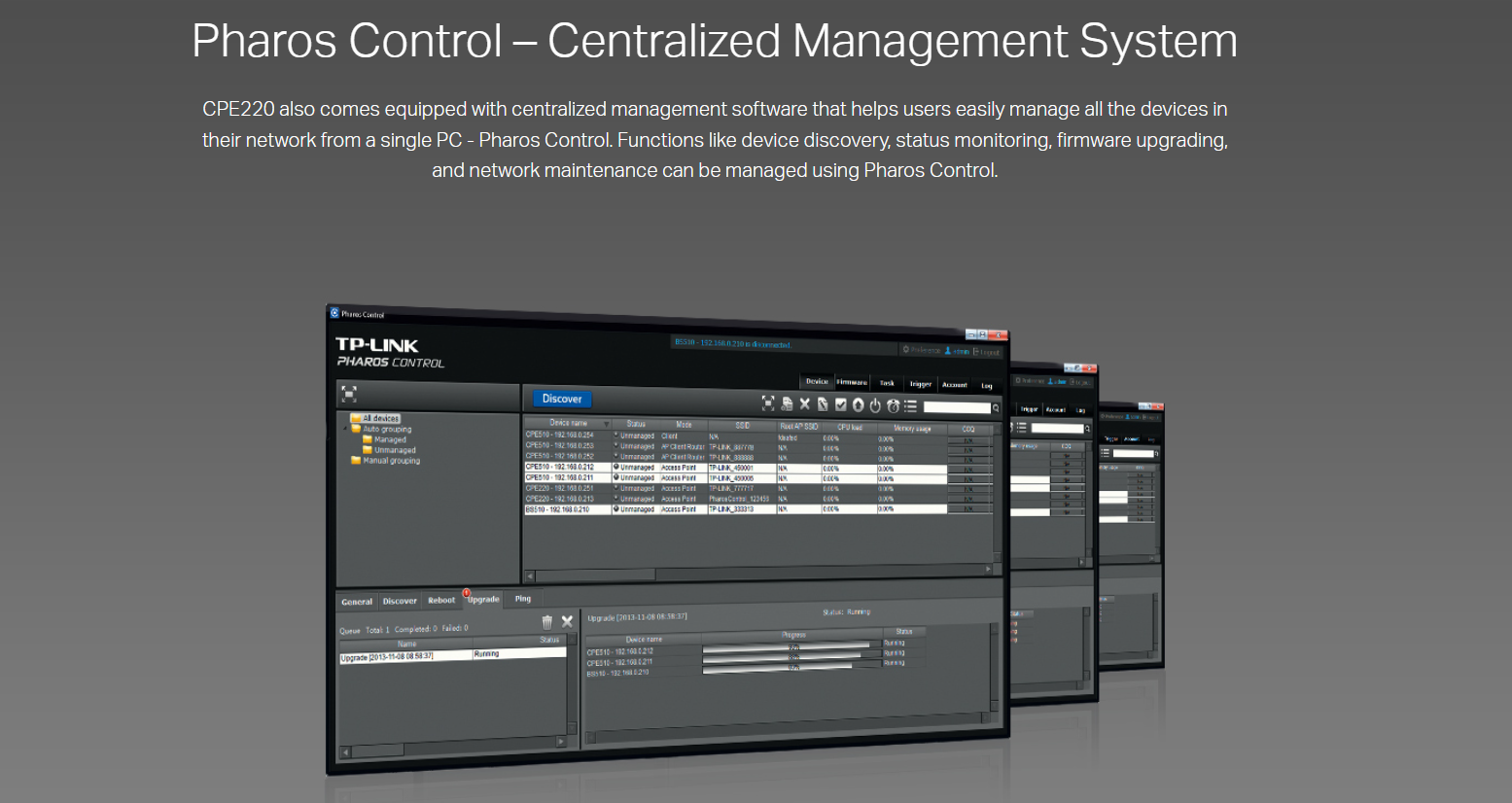Click into the device search input field
1512x803 pixels.
coord(956,407)
